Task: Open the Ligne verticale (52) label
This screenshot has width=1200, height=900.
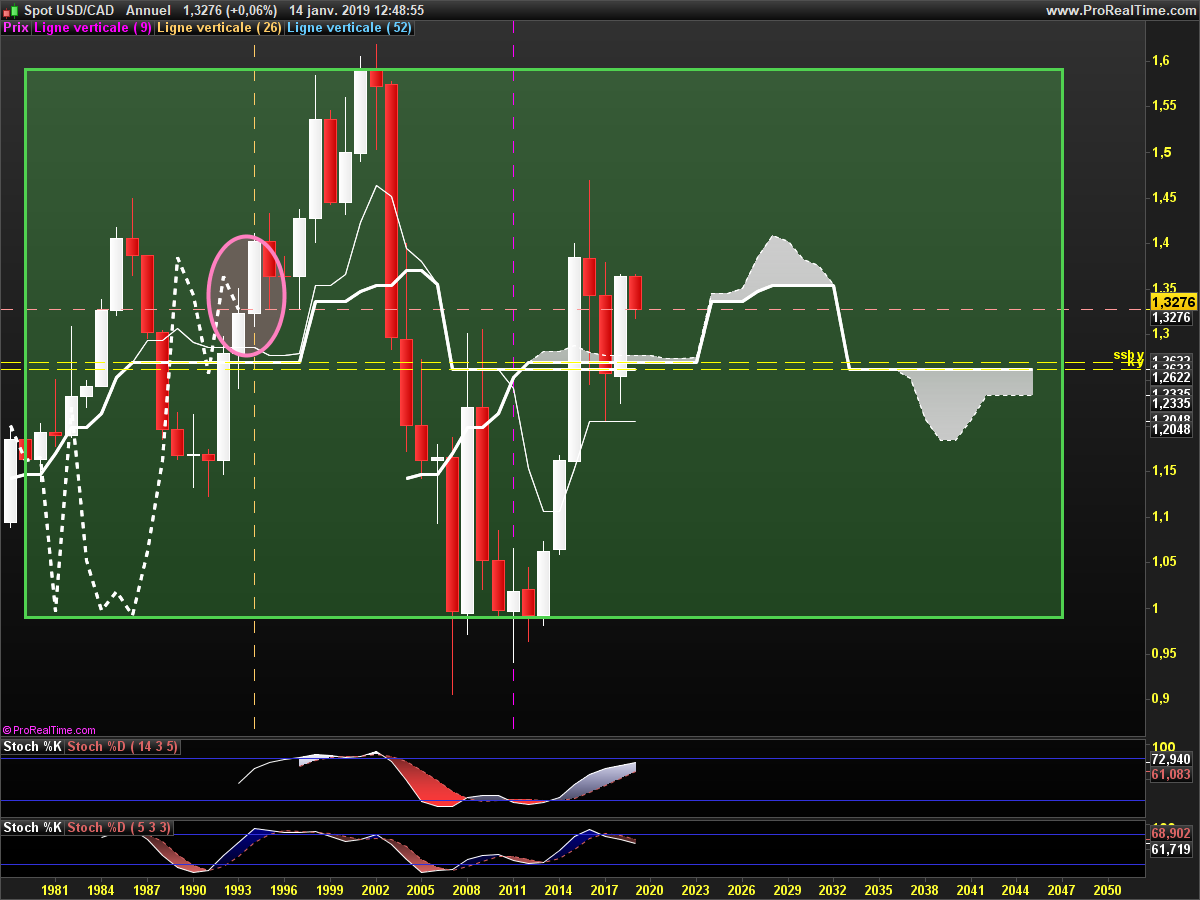Action: [350, 28]
